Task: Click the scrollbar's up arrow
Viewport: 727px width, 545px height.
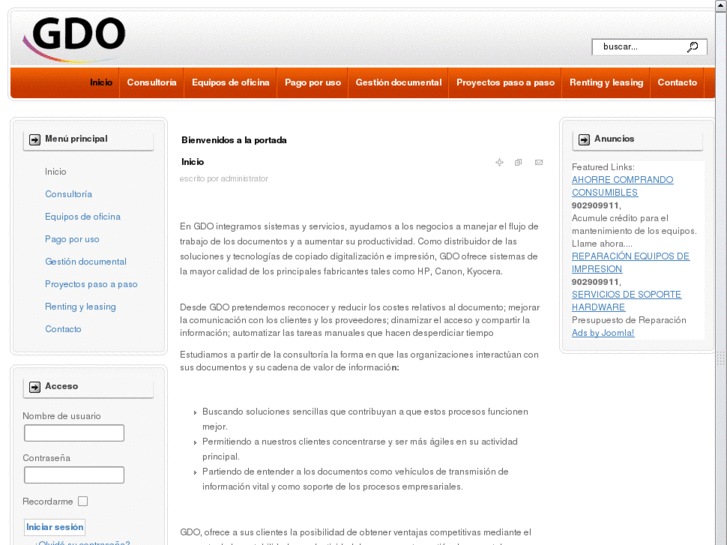Action: 721,6
